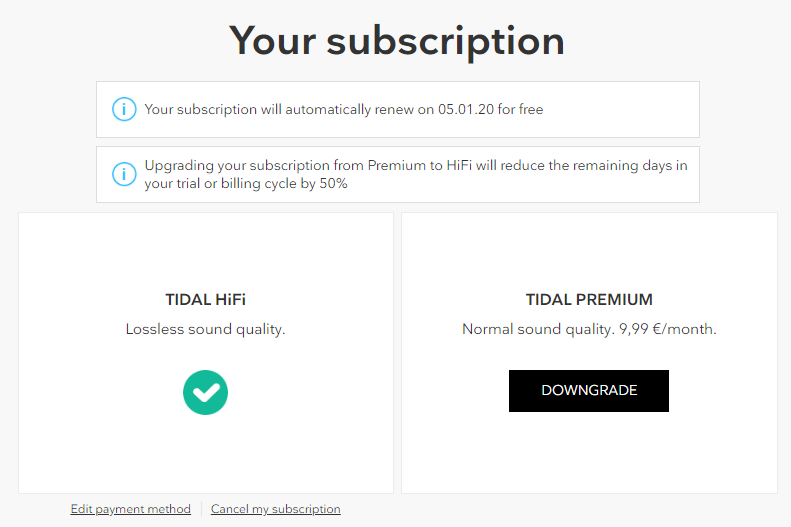Click the green checkmark on TIDAL HiFi
The height and width of the screenshot is (527, 791).
click(205, 392)
